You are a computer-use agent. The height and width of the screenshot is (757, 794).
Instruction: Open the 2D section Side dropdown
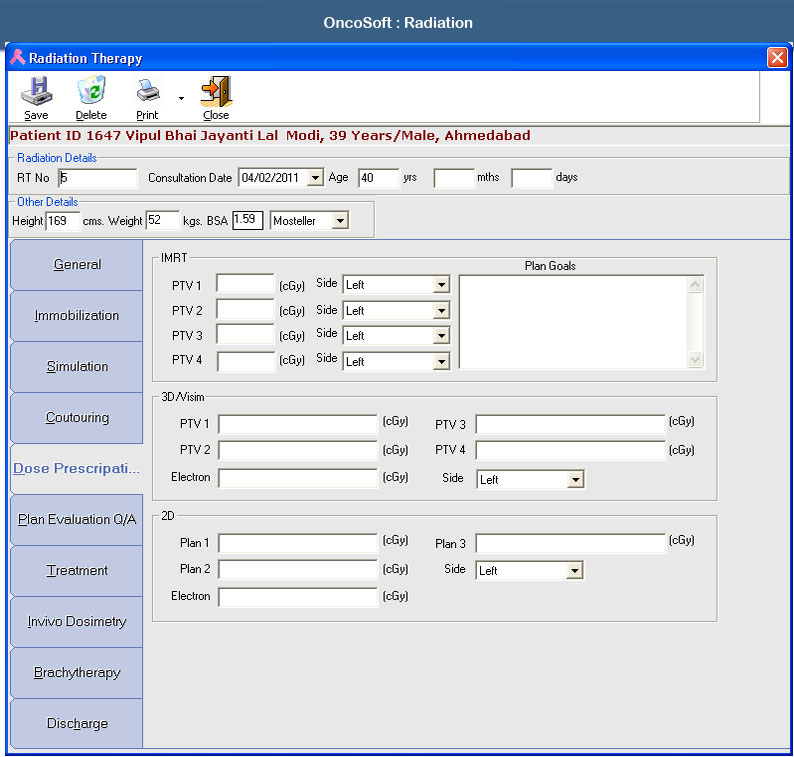tap(574, 571)
